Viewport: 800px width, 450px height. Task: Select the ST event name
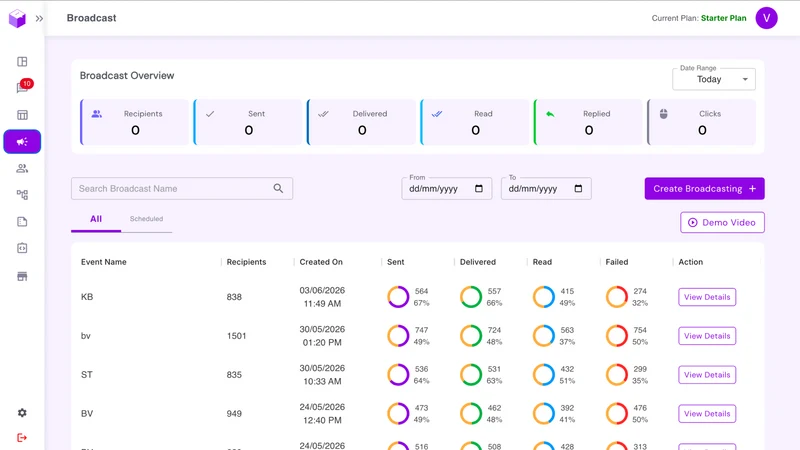click(x=87, y=374)
